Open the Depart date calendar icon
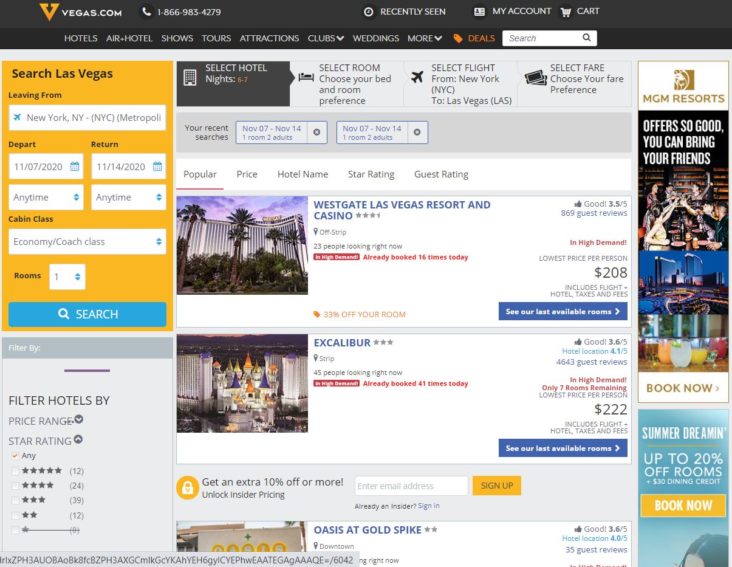Viewport: 732px width, 567px height. pyautogui.click(x=74, y=166)
